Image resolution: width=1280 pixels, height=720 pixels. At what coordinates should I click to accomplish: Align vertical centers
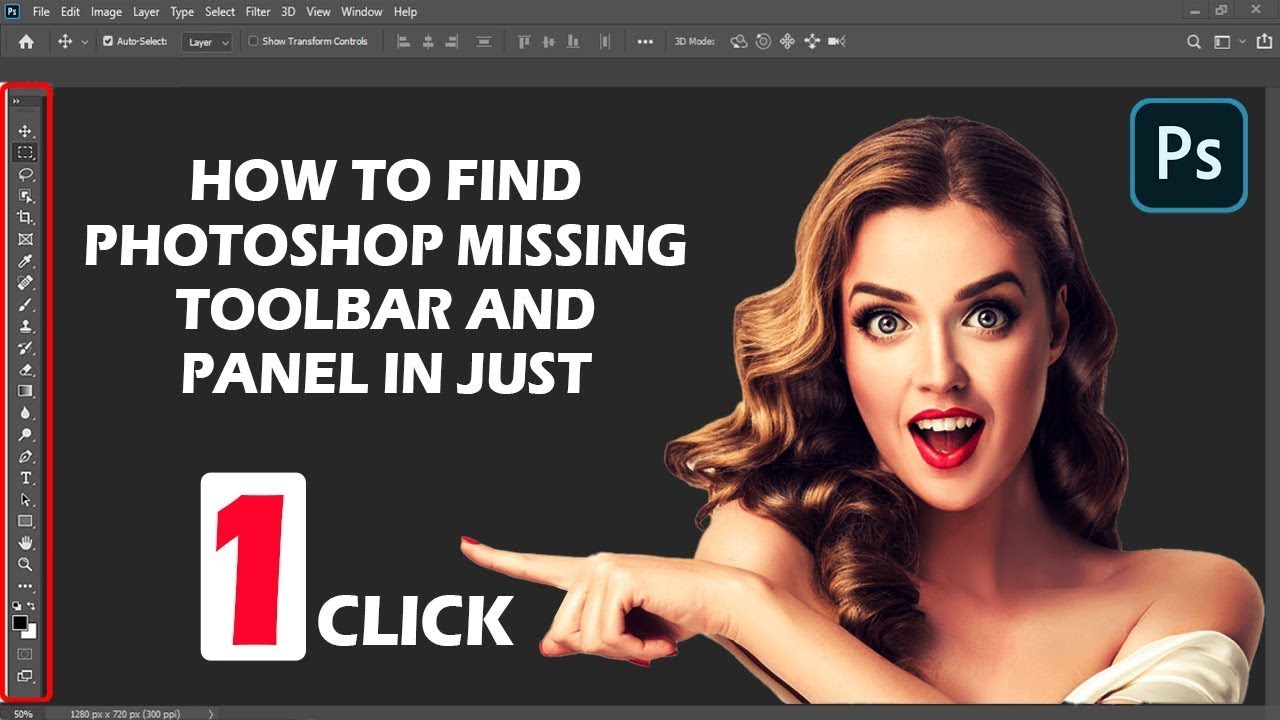(548, 41)
